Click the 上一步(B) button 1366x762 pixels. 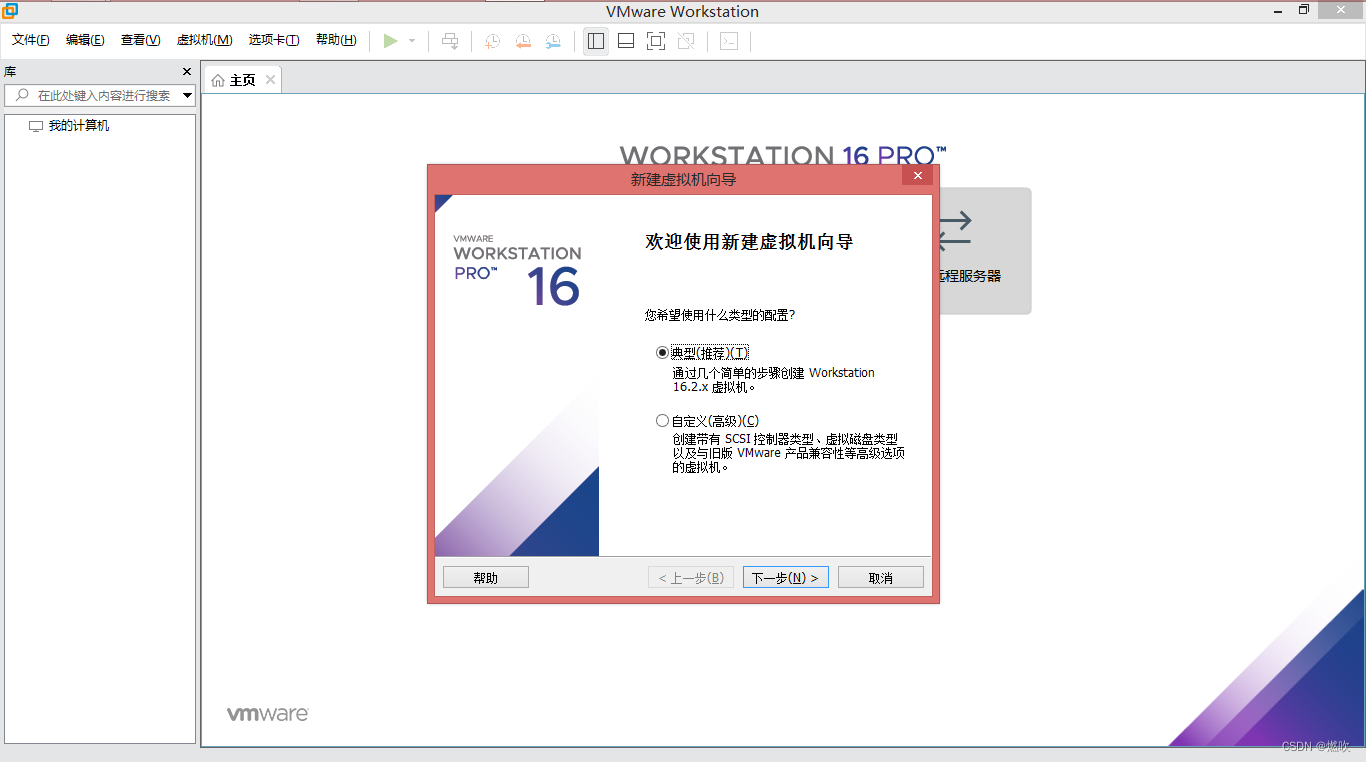pos(691,578)
